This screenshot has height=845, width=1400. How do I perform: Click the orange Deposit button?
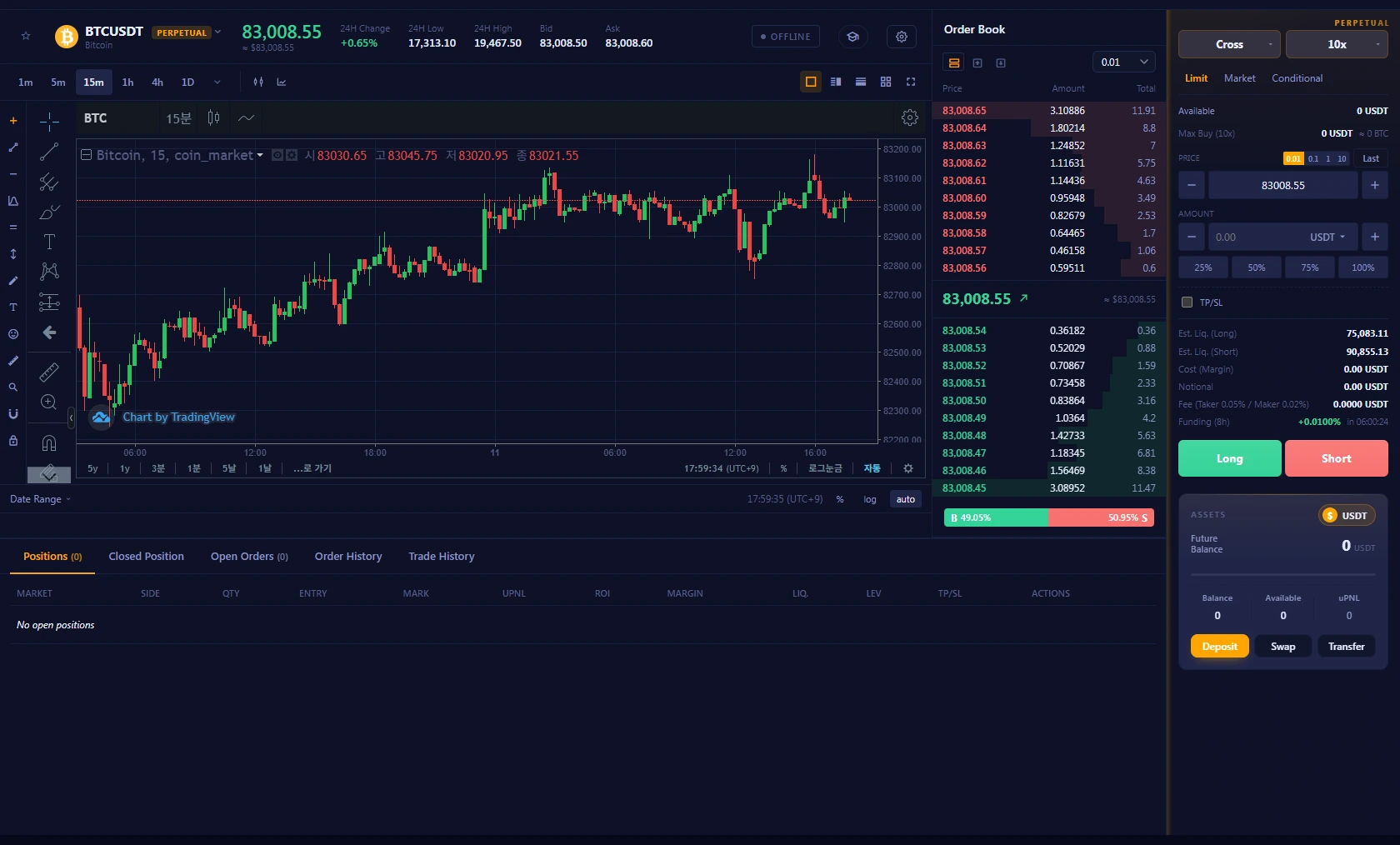pos(1219,647)
